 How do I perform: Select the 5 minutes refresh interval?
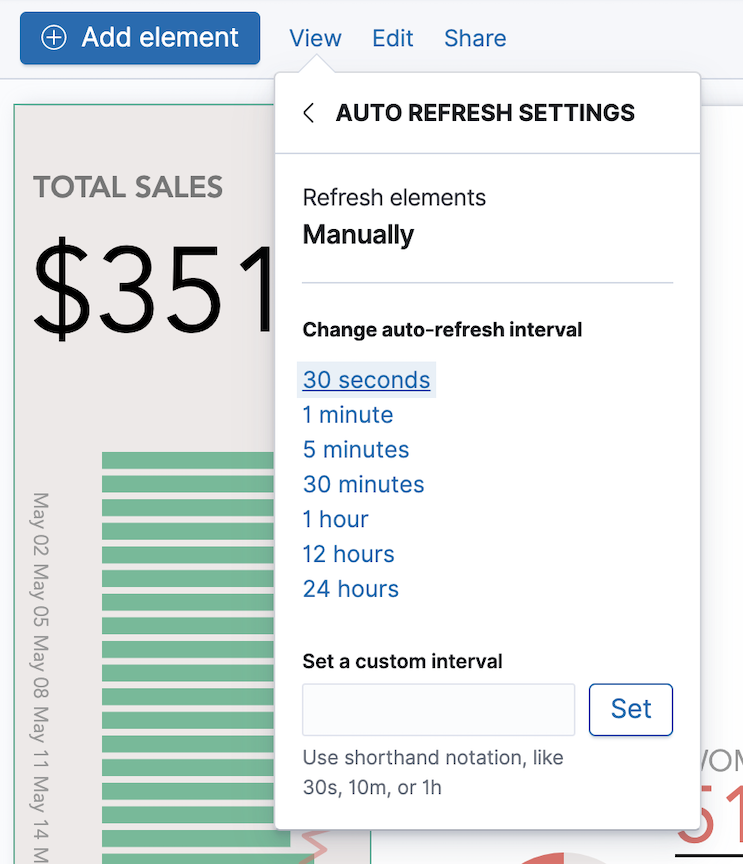(x=356, y=450)
